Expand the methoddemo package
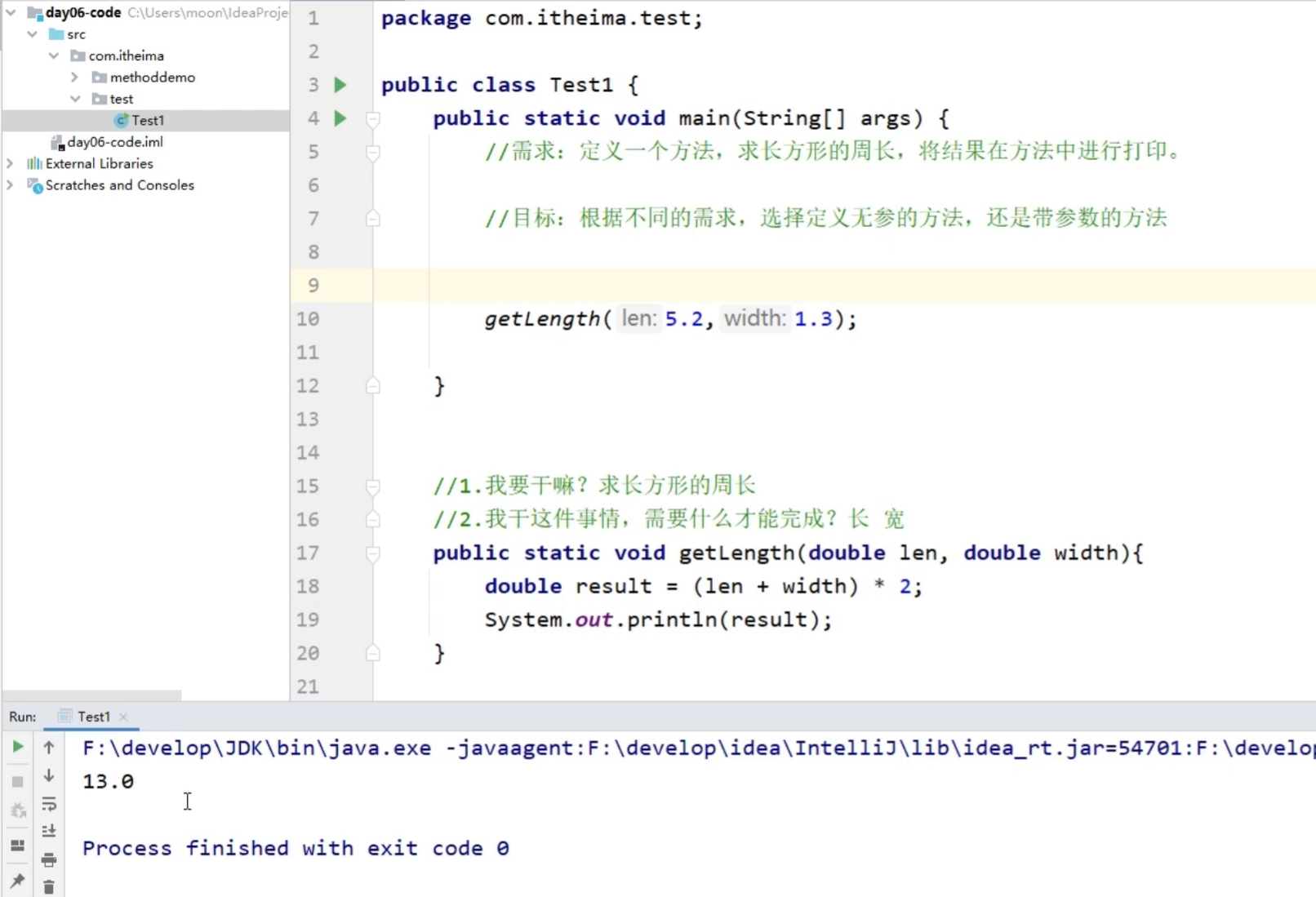 click(73, 77)
